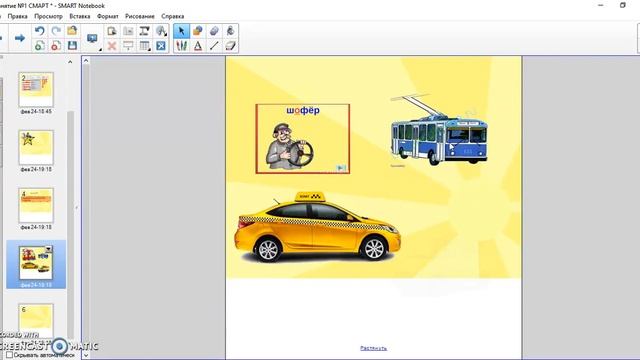640x360 pixels.
Task: Click the page sorter scroll up arrow
Action: tap(70, 62)
